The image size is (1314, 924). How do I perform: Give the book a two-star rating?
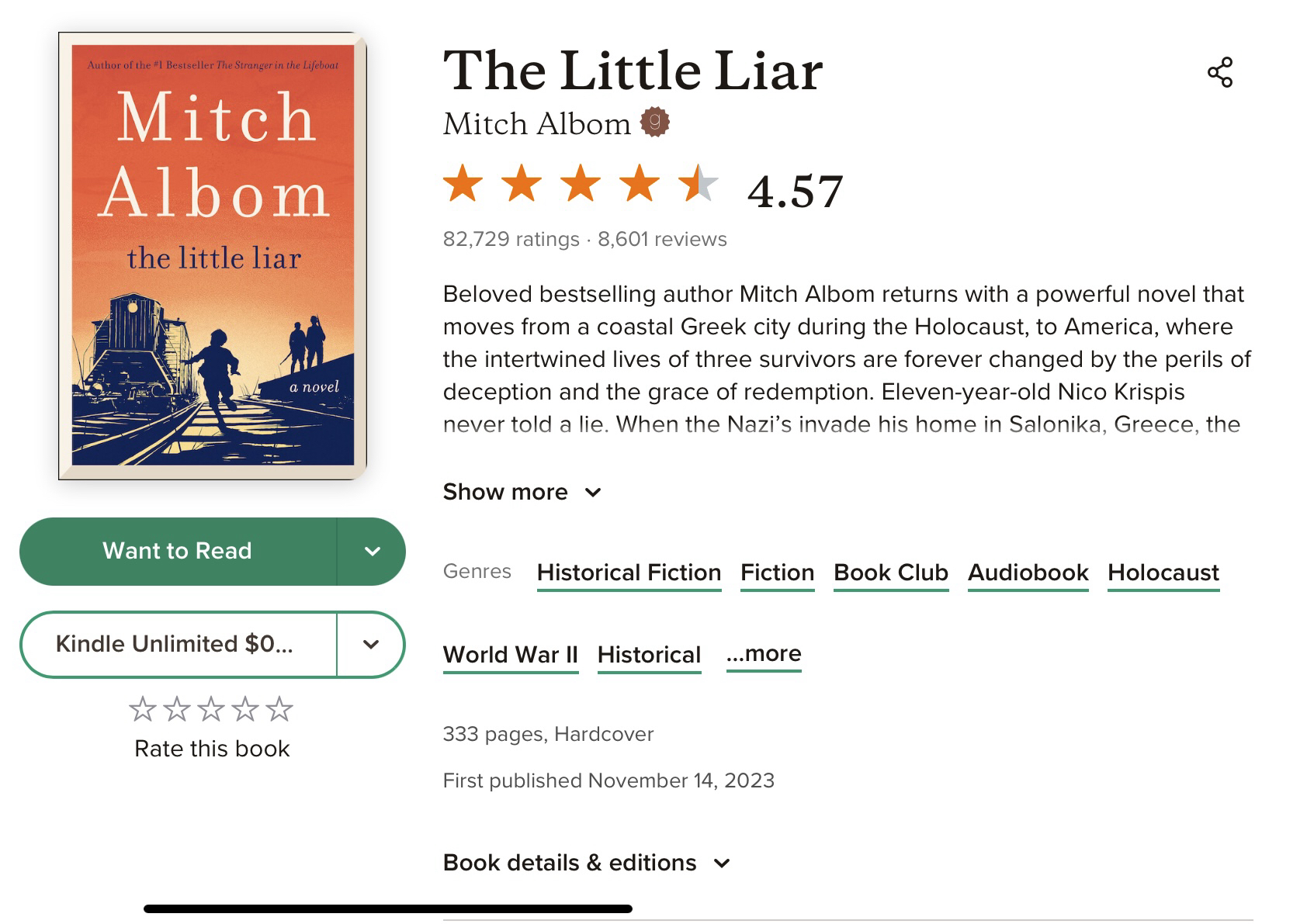pos(177,708)
